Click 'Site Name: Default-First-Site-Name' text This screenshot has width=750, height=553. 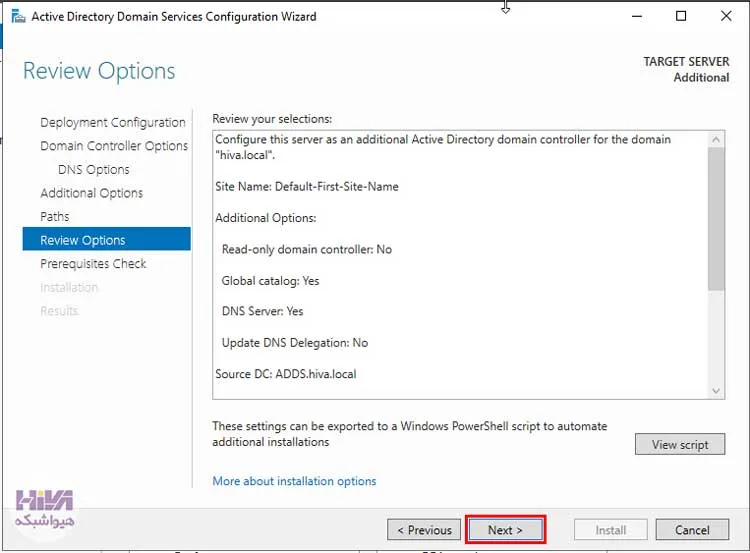click(307, 187)
